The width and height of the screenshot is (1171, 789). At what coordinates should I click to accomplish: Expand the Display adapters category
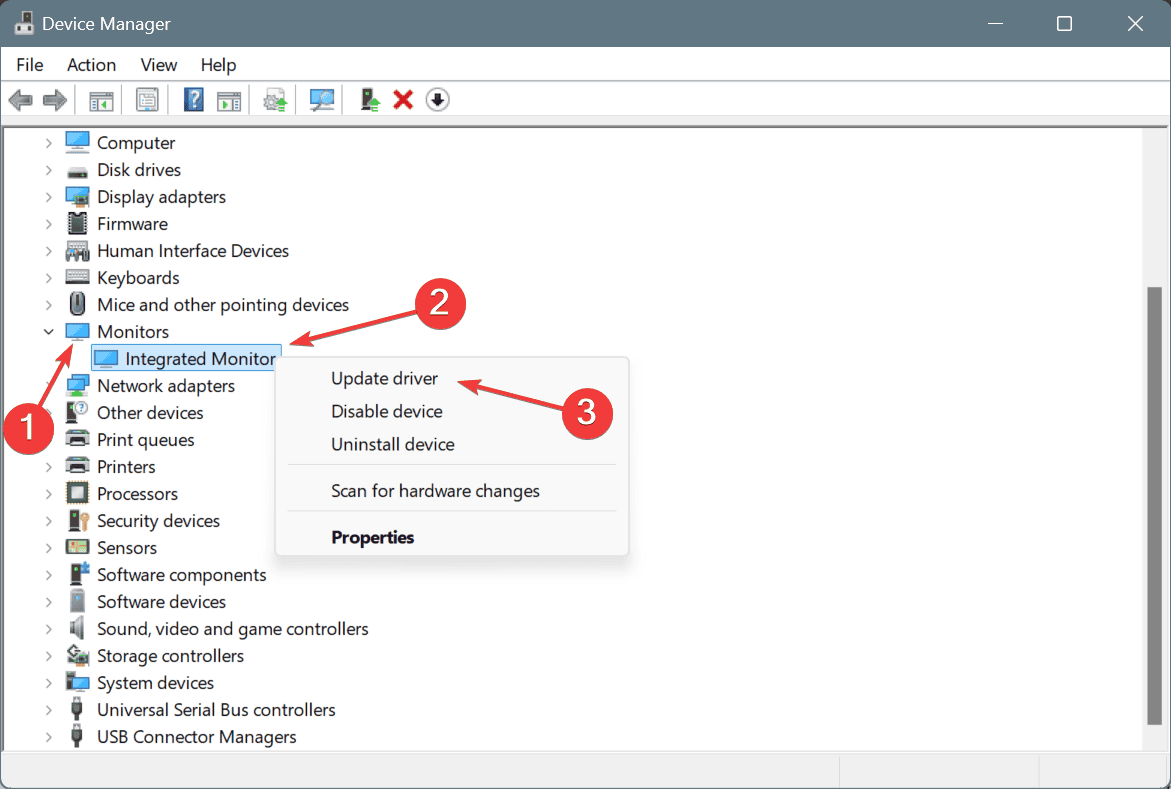click(x=49, y=197)
